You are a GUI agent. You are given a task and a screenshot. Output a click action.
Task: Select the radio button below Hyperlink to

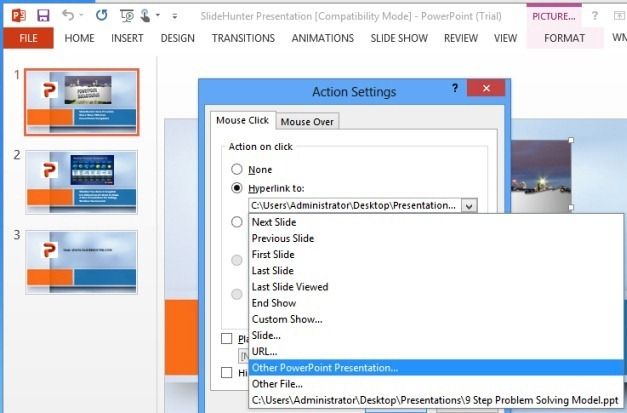tap(237, 222)
